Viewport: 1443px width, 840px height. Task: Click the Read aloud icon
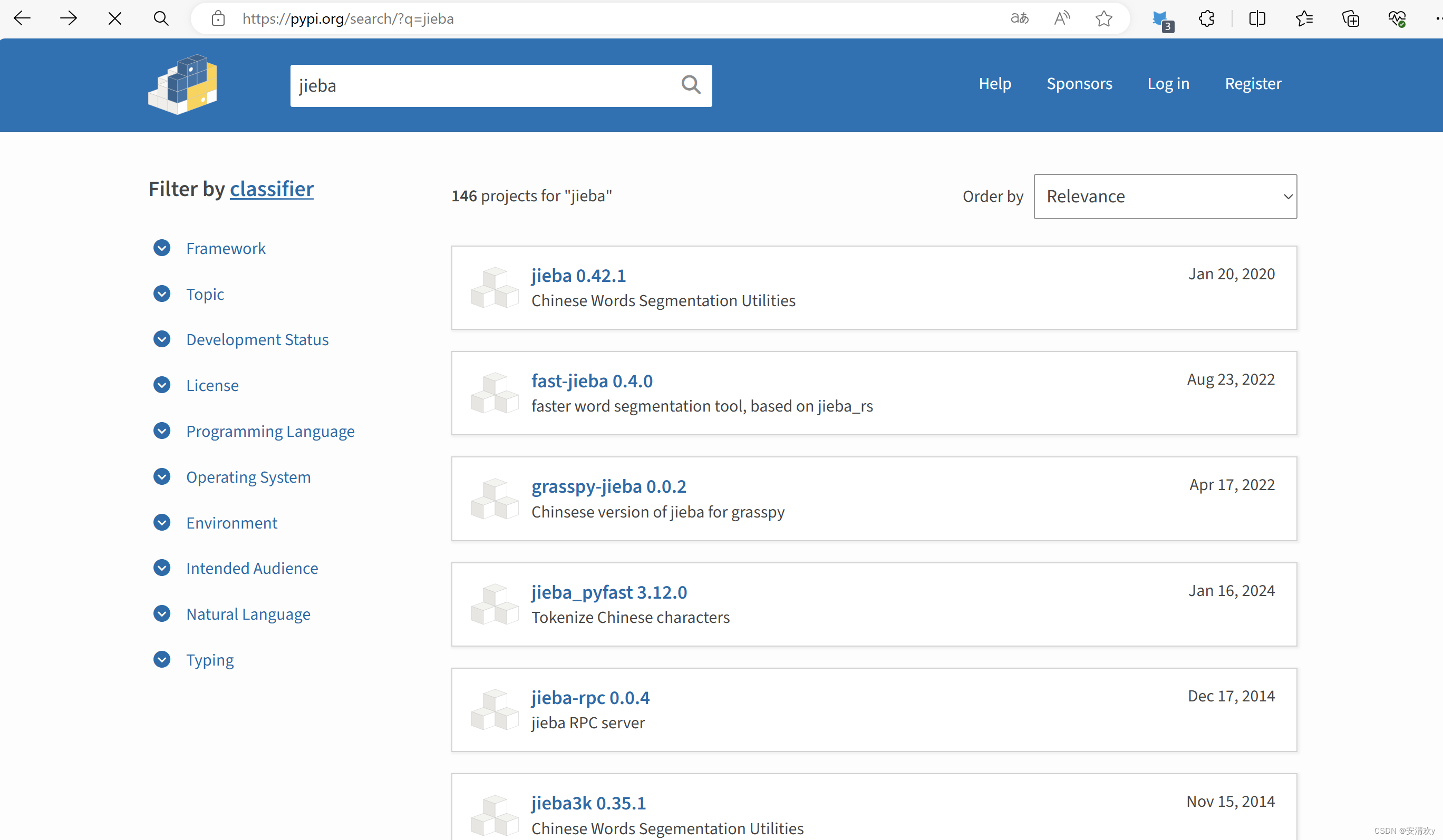coord(1062,18)
